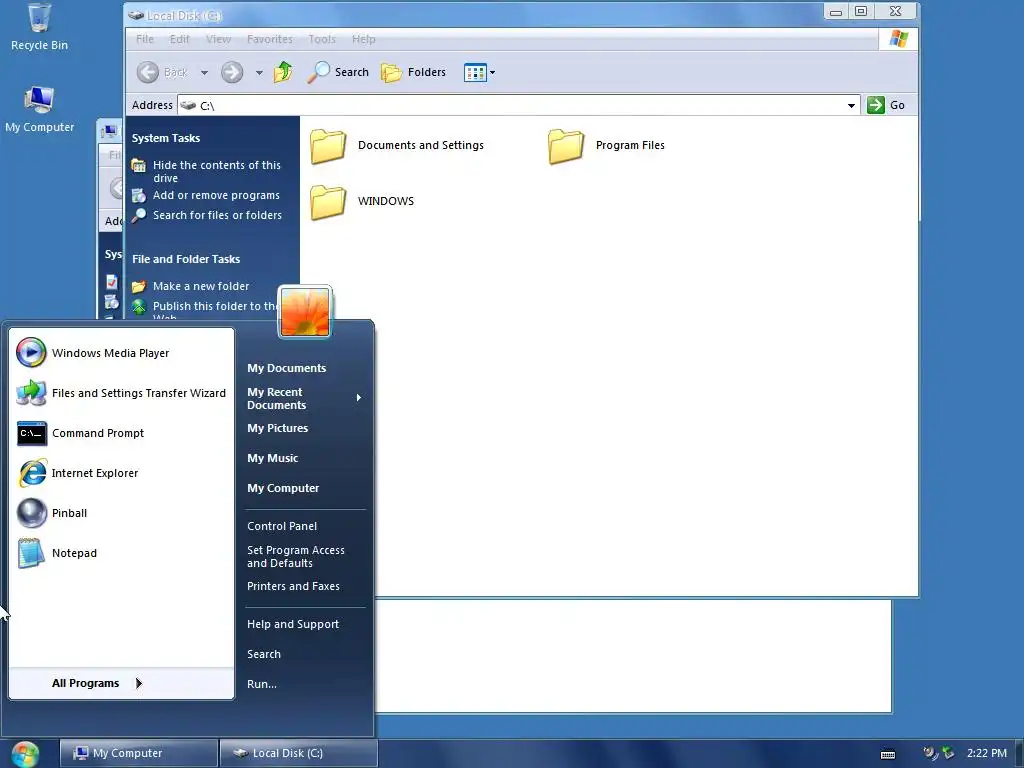The height and width of the screenshot is (768, 1024).
Task: Click the Views icon in the toolbar
Action: tap(475, 72)
